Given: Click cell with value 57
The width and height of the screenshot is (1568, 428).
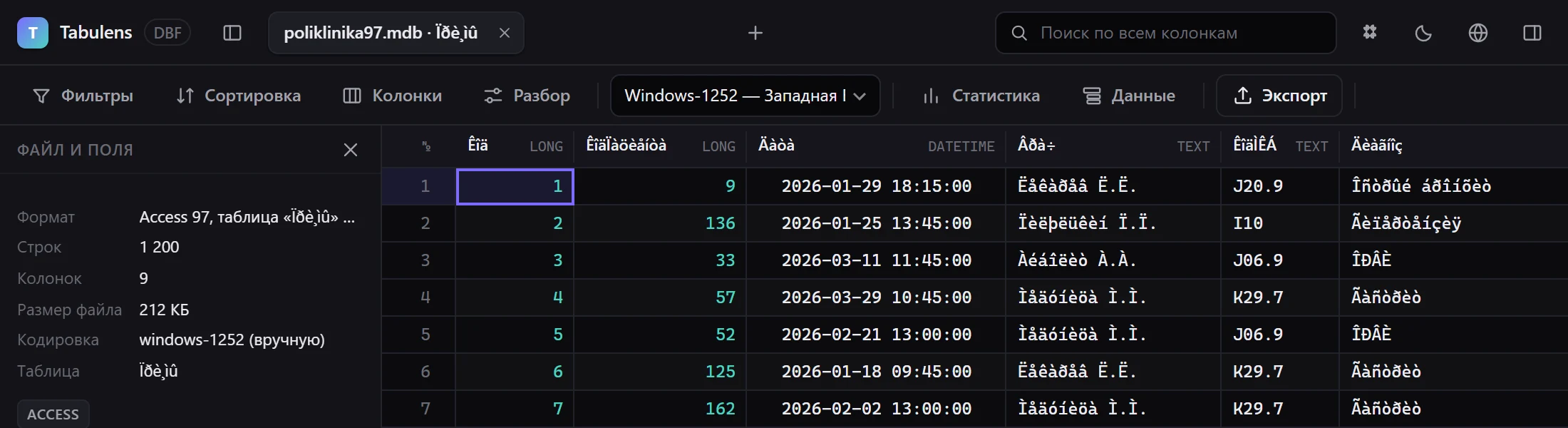Looking at the screenshot, I should [x=661, y=297].
